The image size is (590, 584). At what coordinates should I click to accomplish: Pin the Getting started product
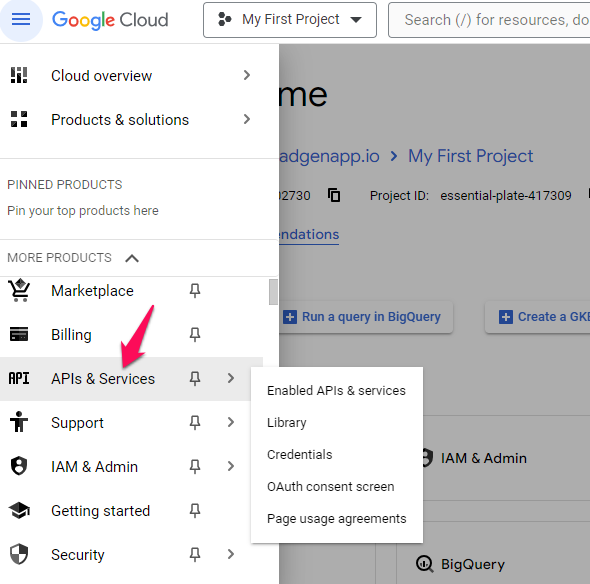click(x=195, y=510)
